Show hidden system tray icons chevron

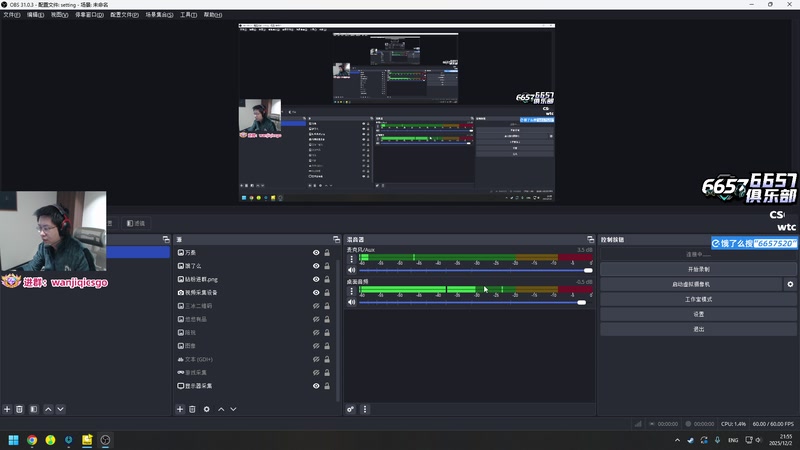point(677,440)
